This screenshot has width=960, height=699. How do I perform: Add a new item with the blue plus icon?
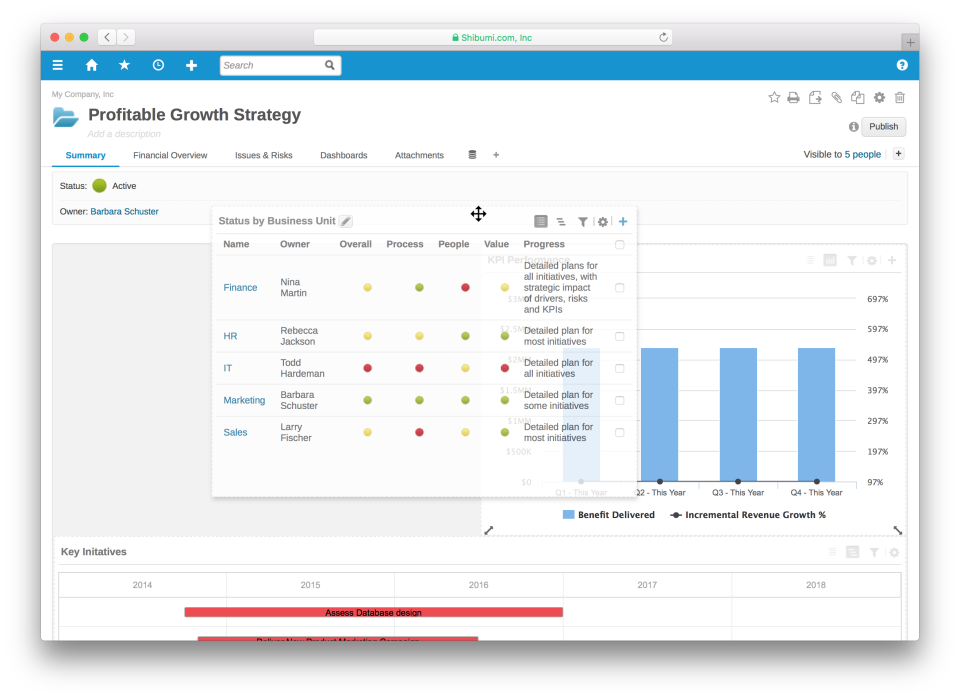(x=623, y=221)
